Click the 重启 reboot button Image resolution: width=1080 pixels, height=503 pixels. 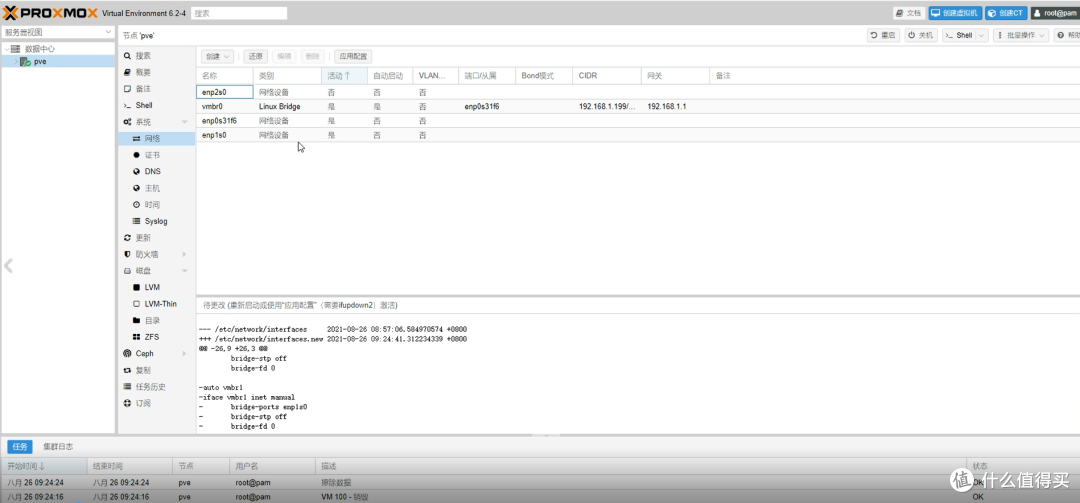click(884, 35)
